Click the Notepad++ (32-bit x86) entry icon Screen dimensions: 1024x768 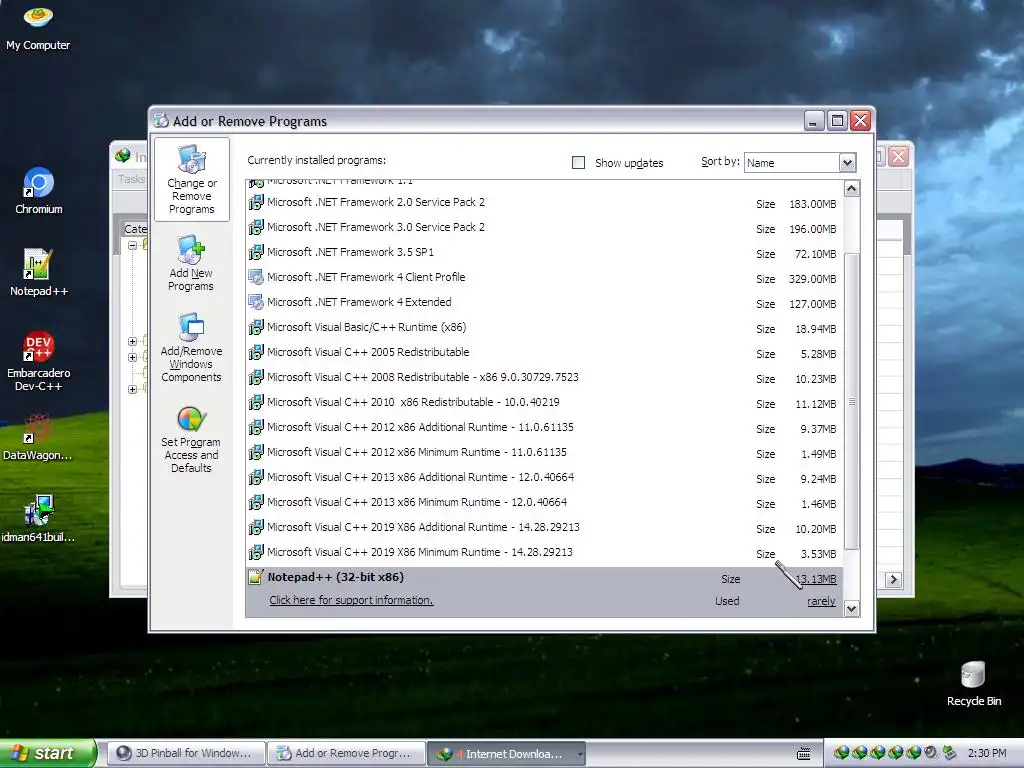click(x=255, y=577)
